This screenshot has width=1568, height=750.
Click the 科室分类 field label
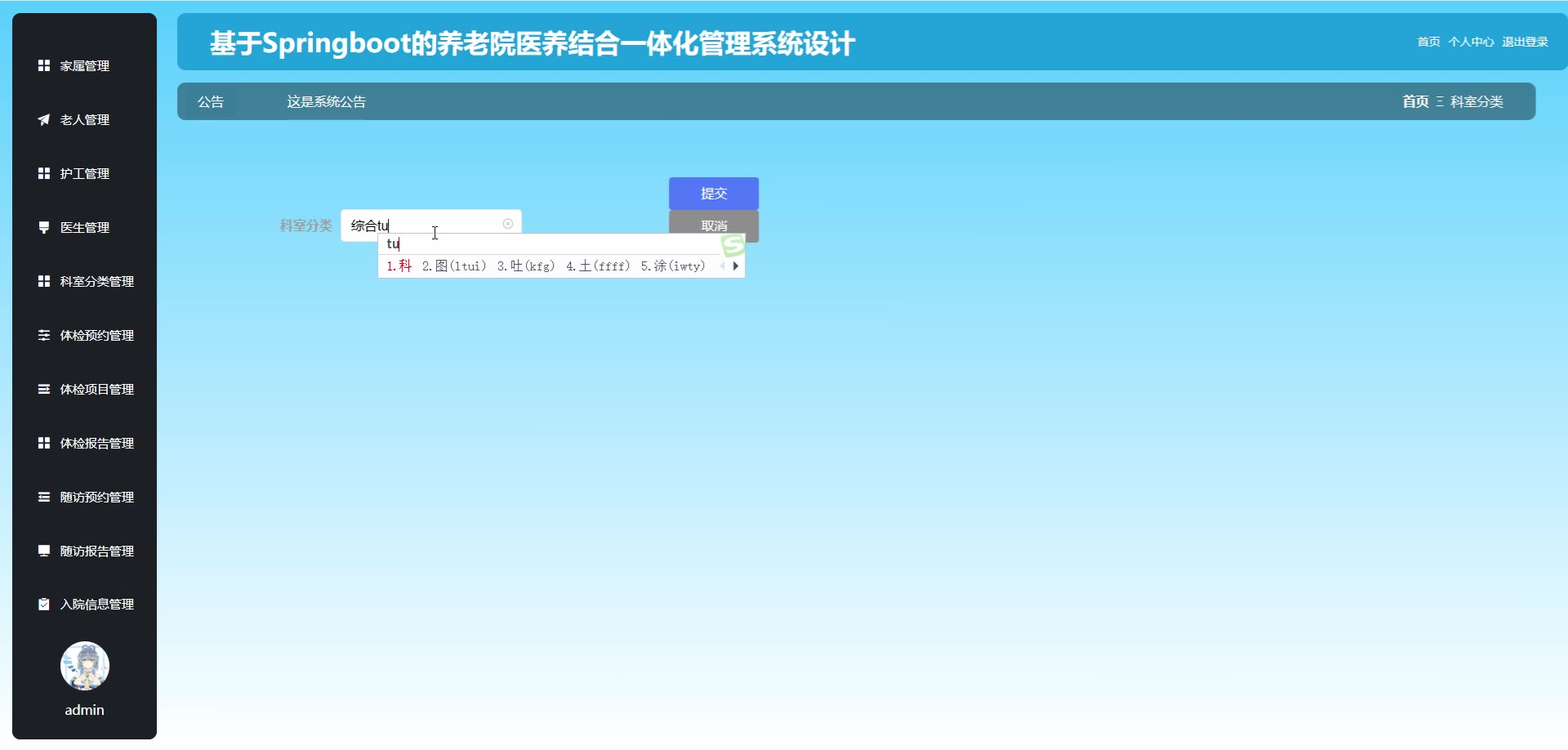click(x=305, y=225)
